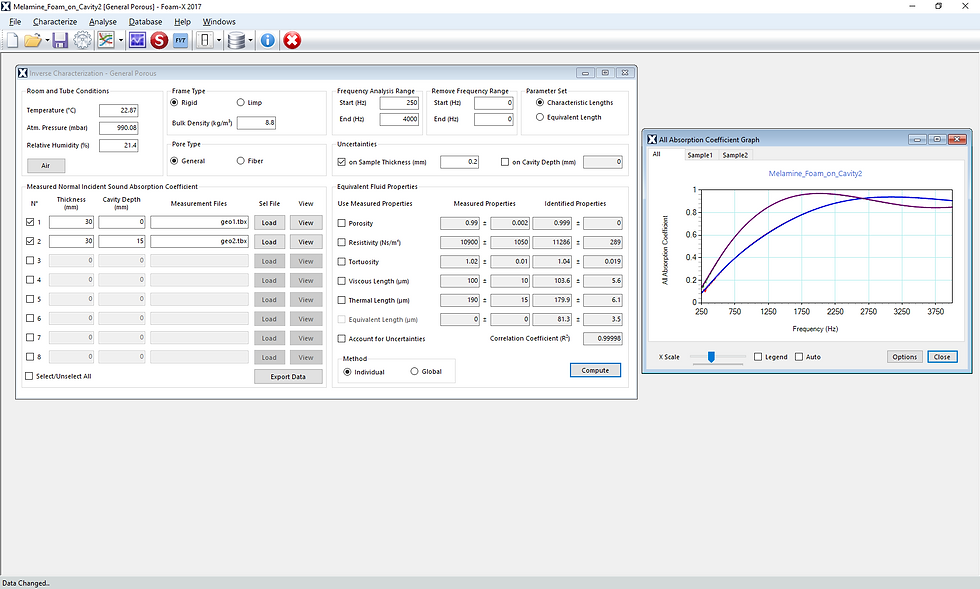Viewport: 980px width, 589px height.
Task: Enable Account for Uncertainties
Action: pos(341,338)
